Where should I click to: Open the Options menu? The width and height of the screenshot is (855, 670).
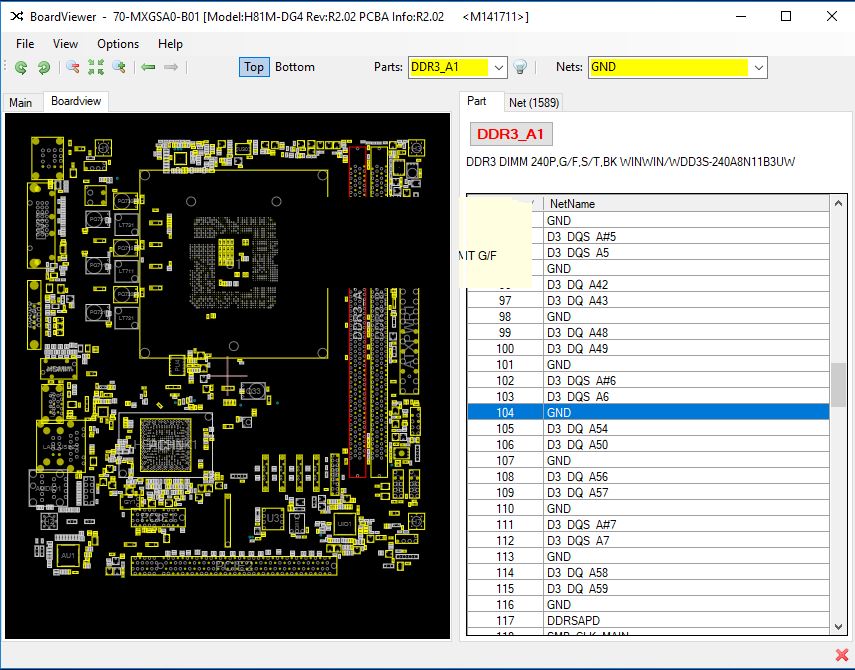pos(117,44)
